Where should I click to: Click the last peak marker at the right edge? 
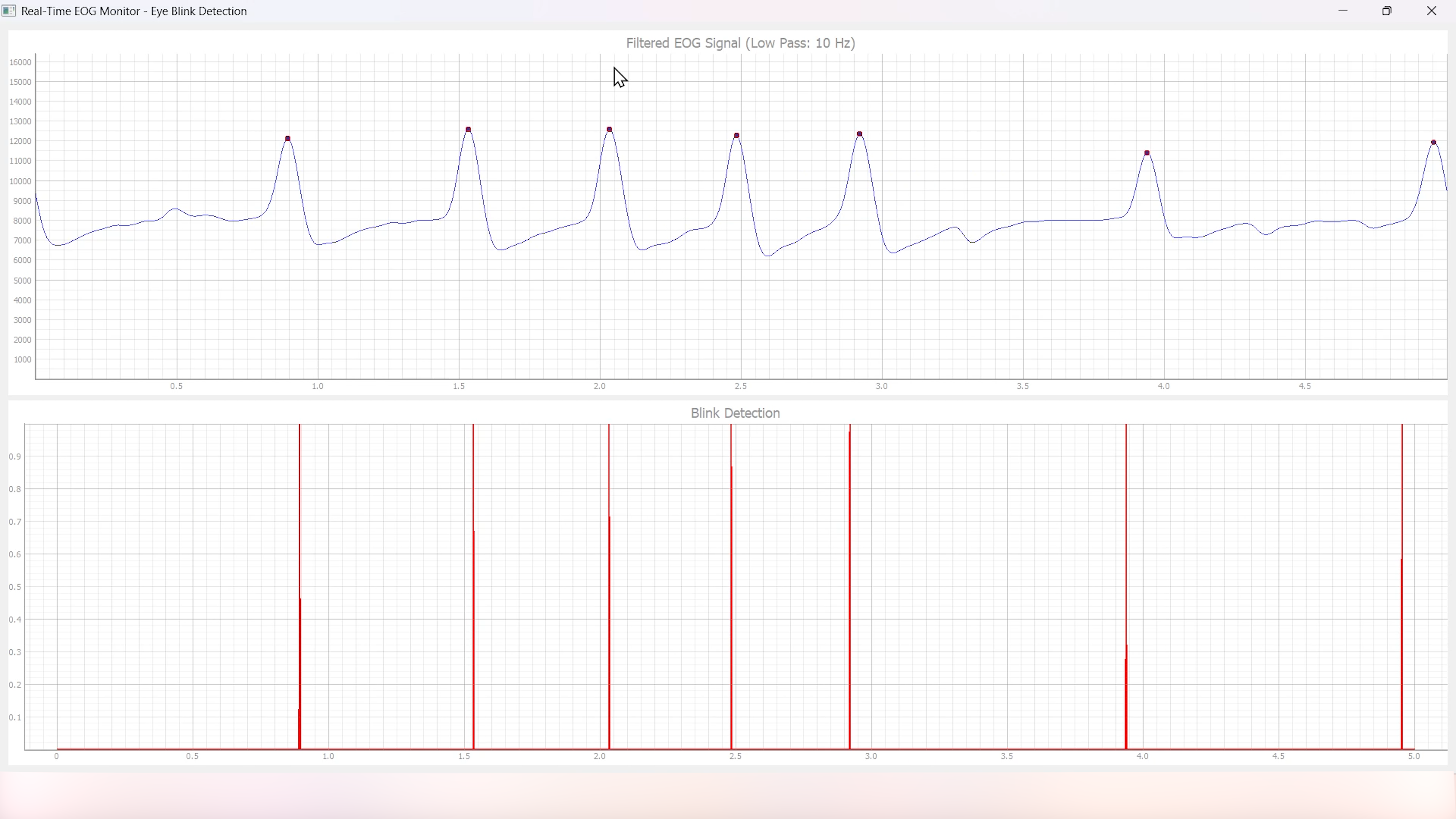[x=1433, y=143]
